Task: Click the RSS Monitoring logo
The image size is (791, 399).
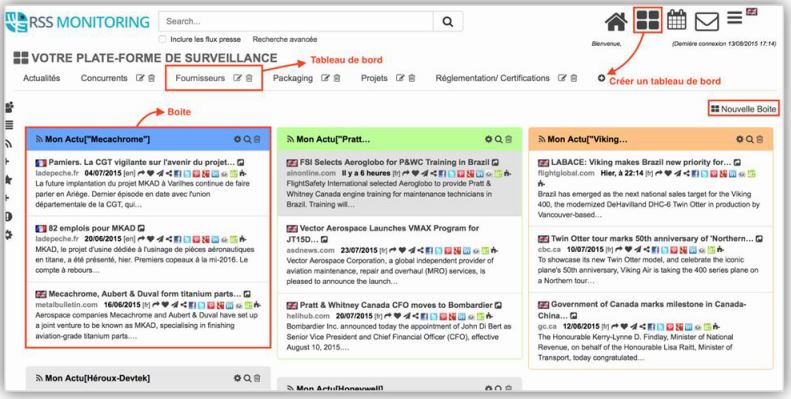Action: coord(77,22)
